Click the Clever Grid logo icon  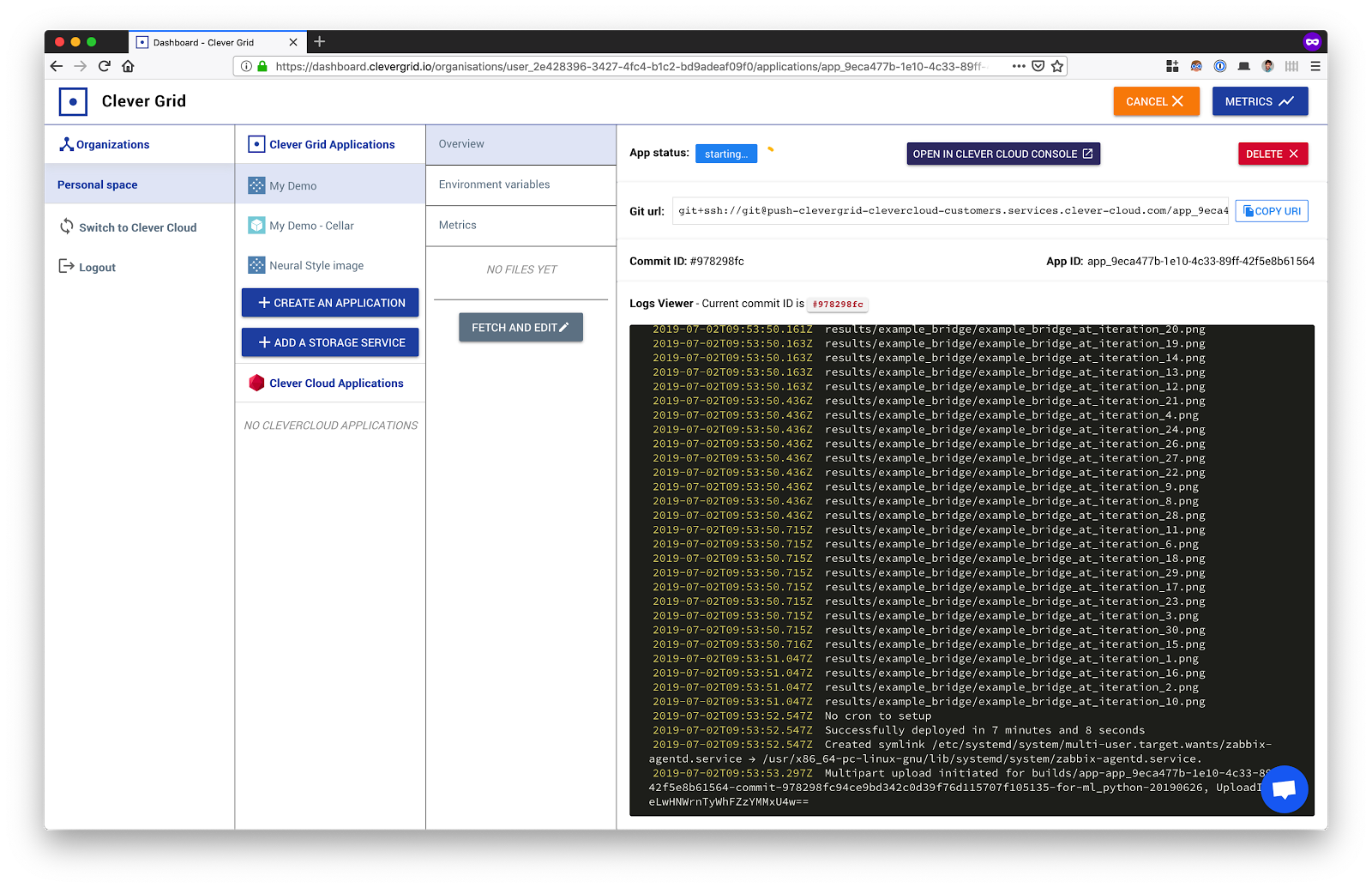[73, 101]
